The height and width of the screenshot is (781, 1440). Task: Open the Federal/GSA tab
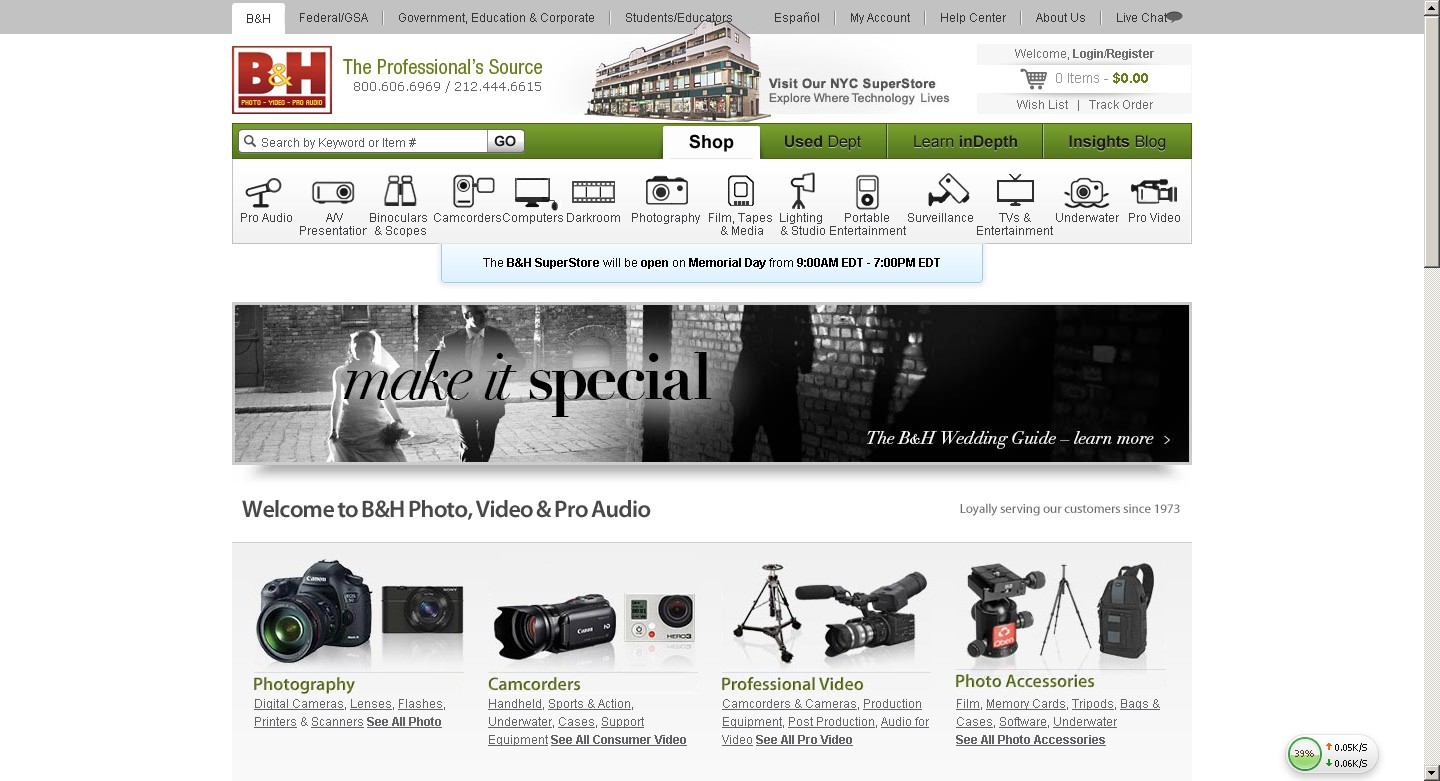(x=334, y=18)
